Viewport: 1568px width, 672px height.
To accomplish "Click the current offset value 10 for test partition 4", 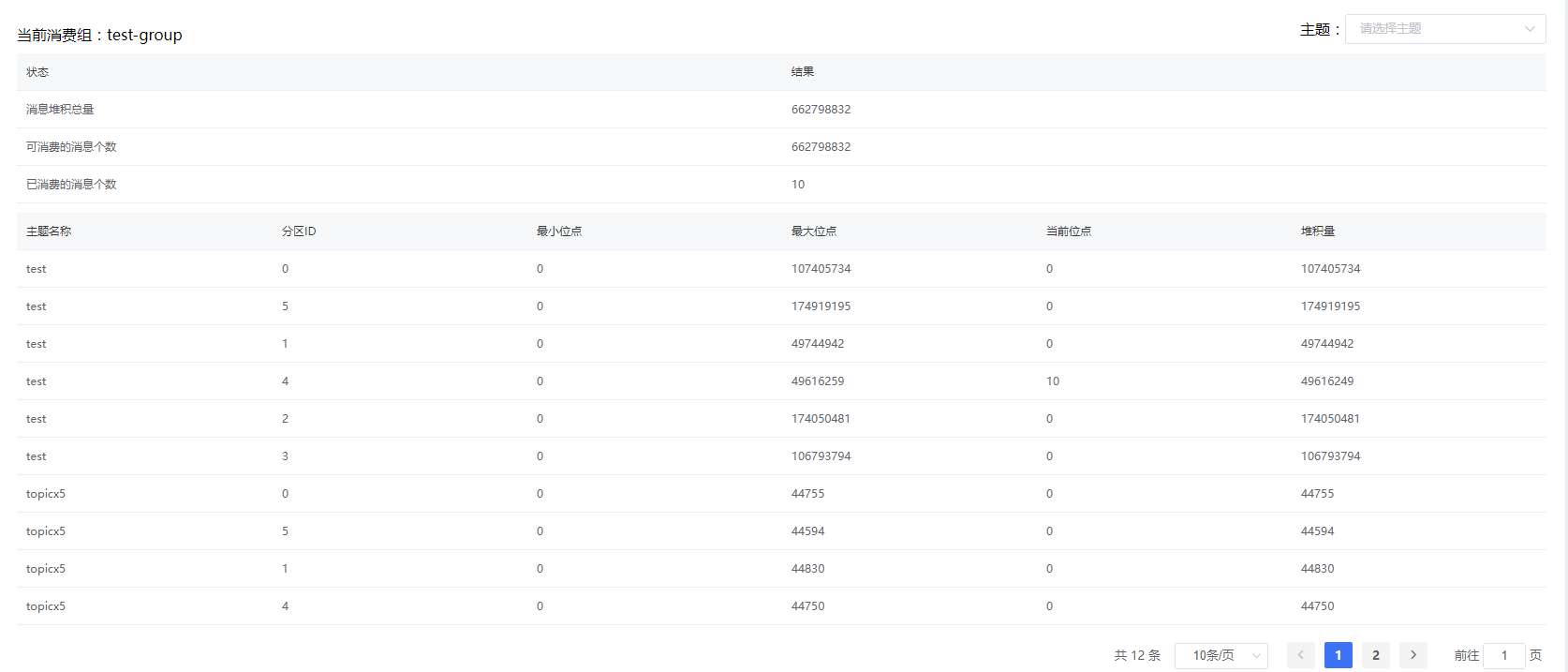I will [x=1053, y=381].
